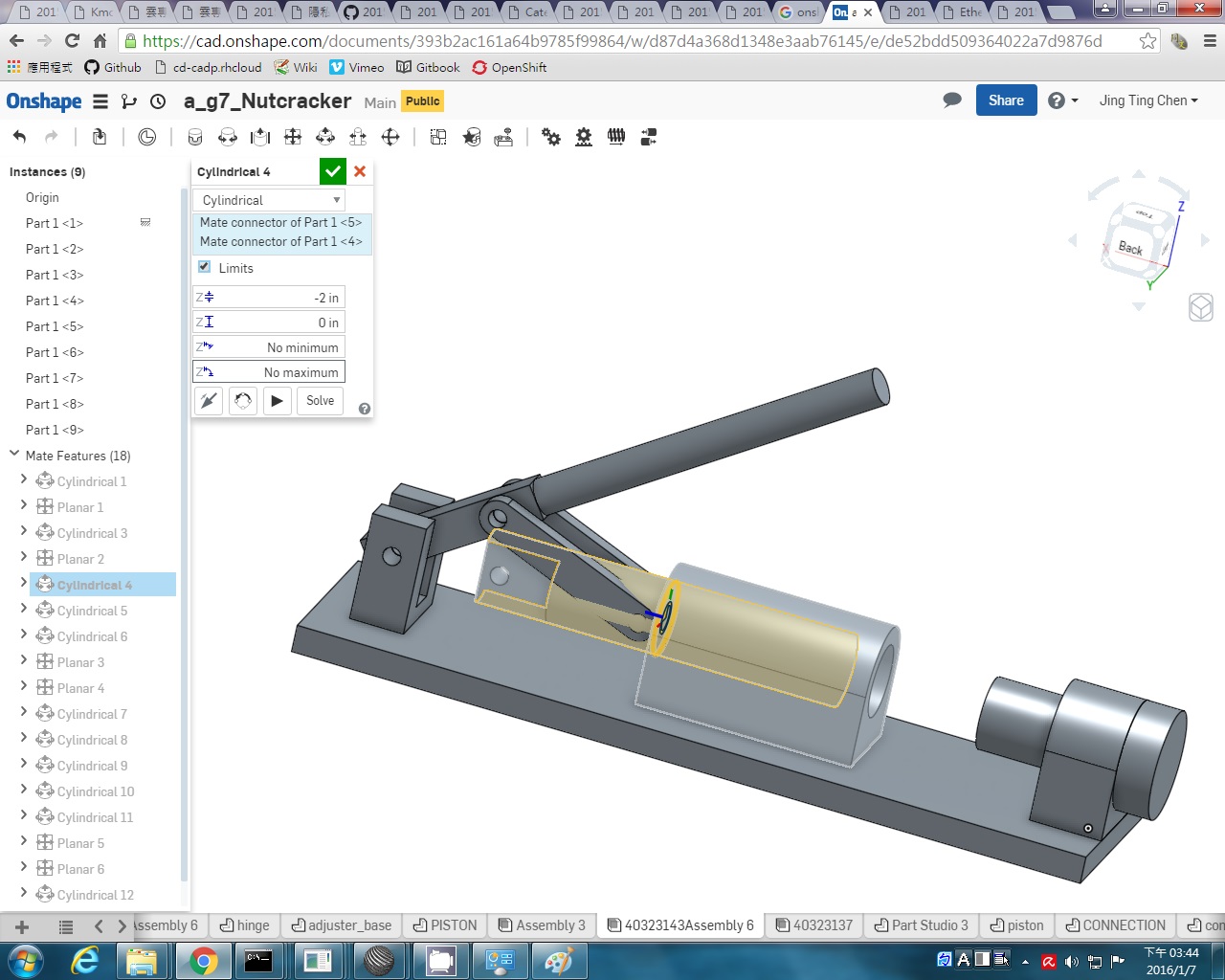Select Mate connector of Part 1 <5> entry
1225x980 pixels.
[281, 222]
